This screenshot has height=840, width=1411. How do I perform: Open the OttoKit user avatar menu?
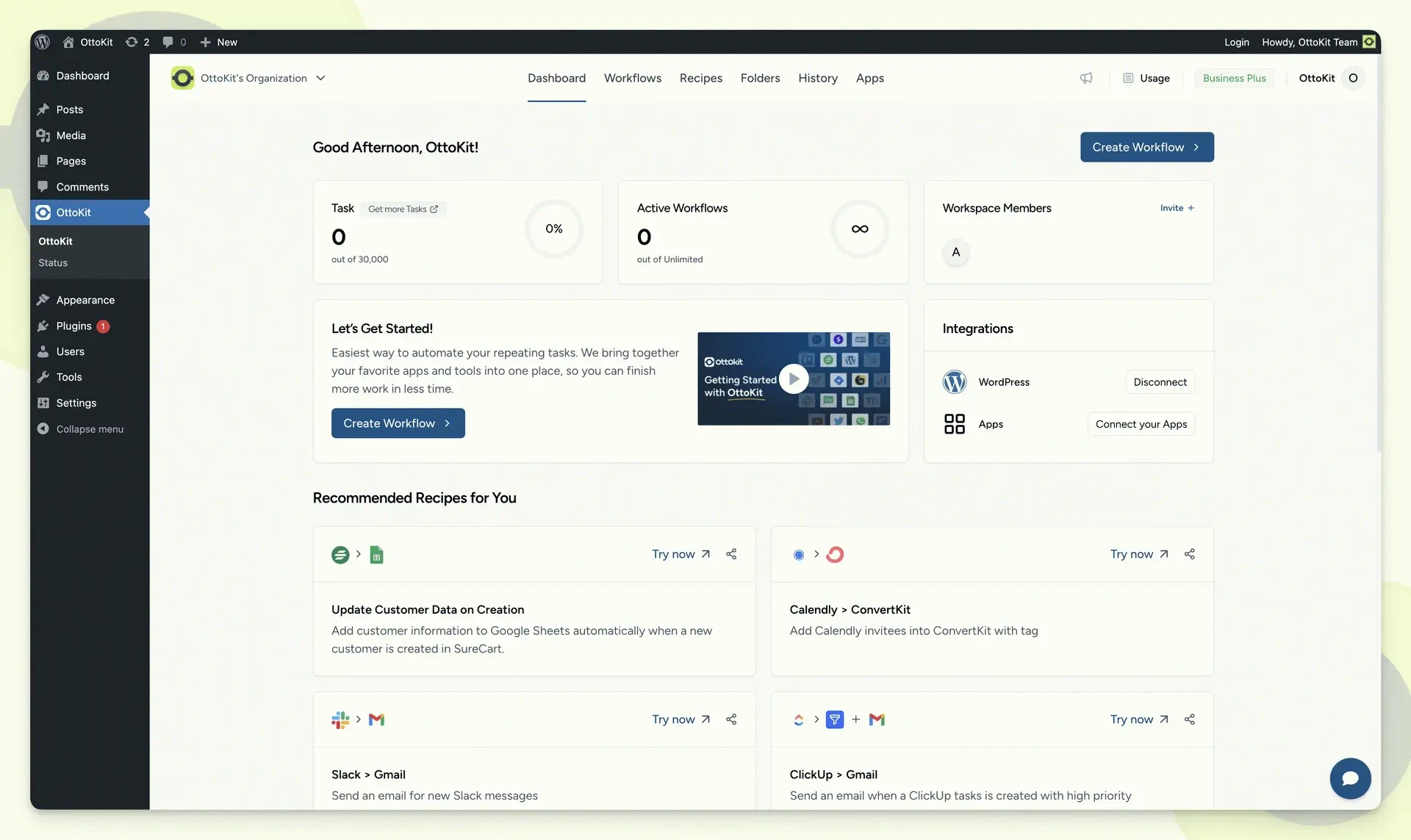(1352, 78)
